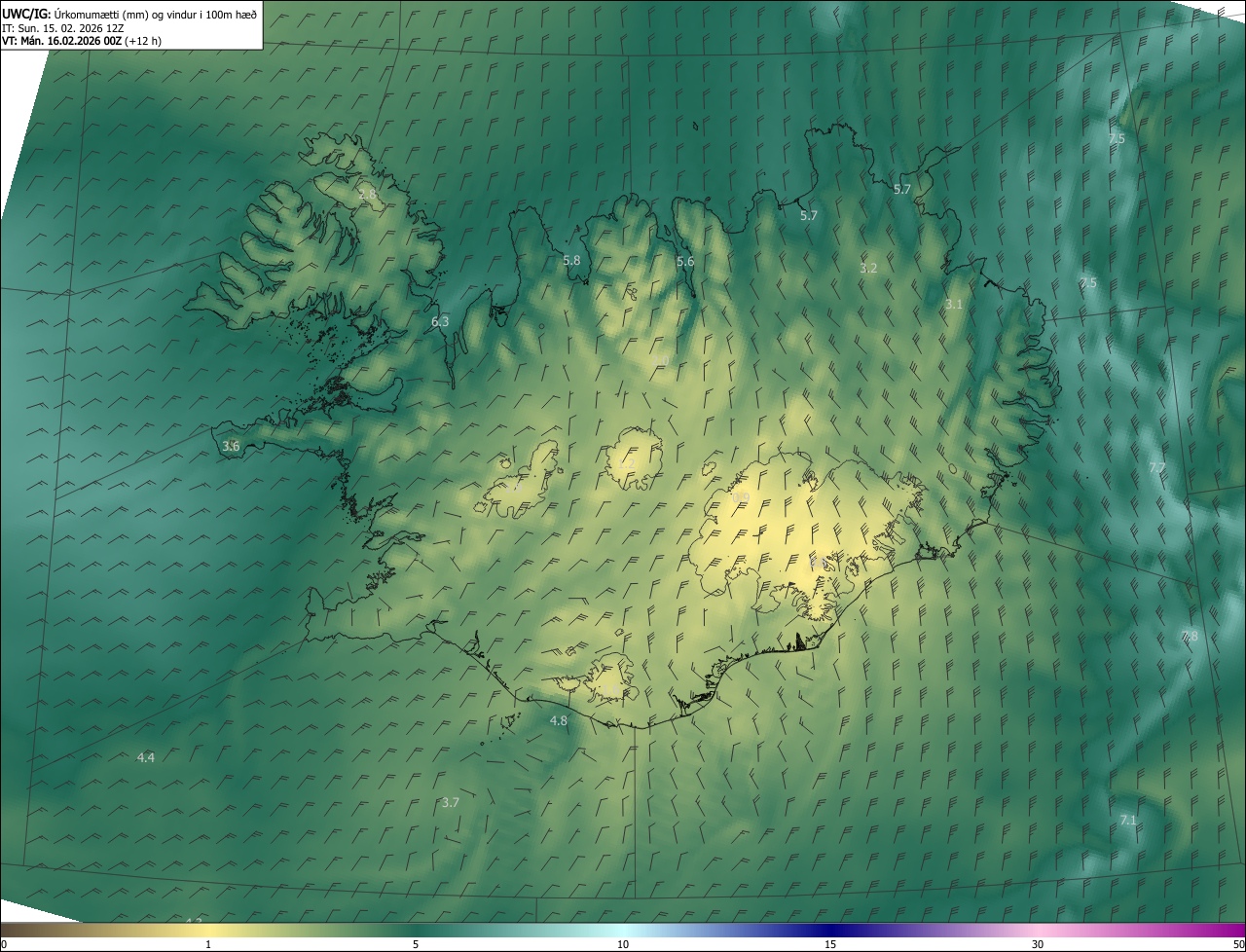The width and height of the screenshot is (1246, 952).
Task: Click the 2.8 value label on the map
Action: (367, 195)
